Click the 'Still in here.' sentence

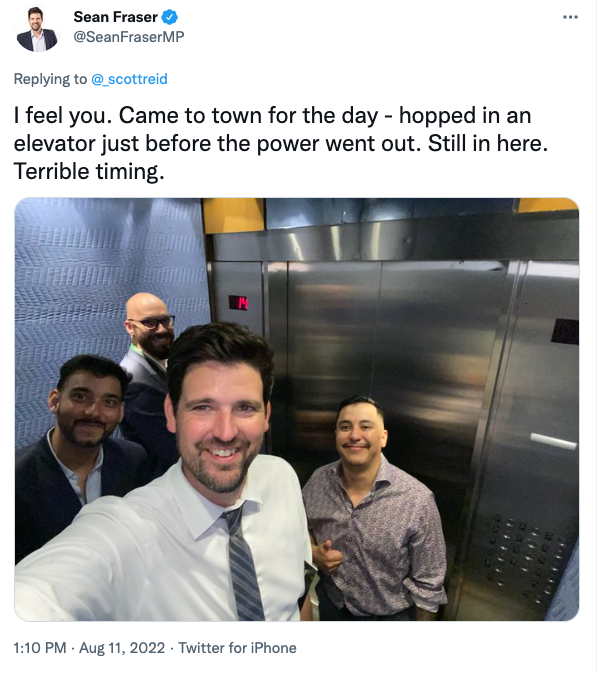488,144
